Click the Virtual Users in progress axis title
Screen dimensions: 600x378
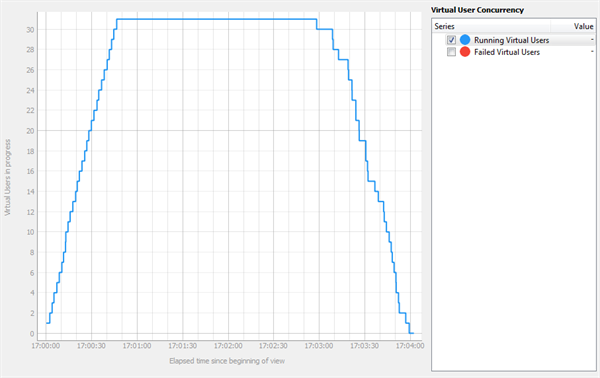[x=7, y=177]
